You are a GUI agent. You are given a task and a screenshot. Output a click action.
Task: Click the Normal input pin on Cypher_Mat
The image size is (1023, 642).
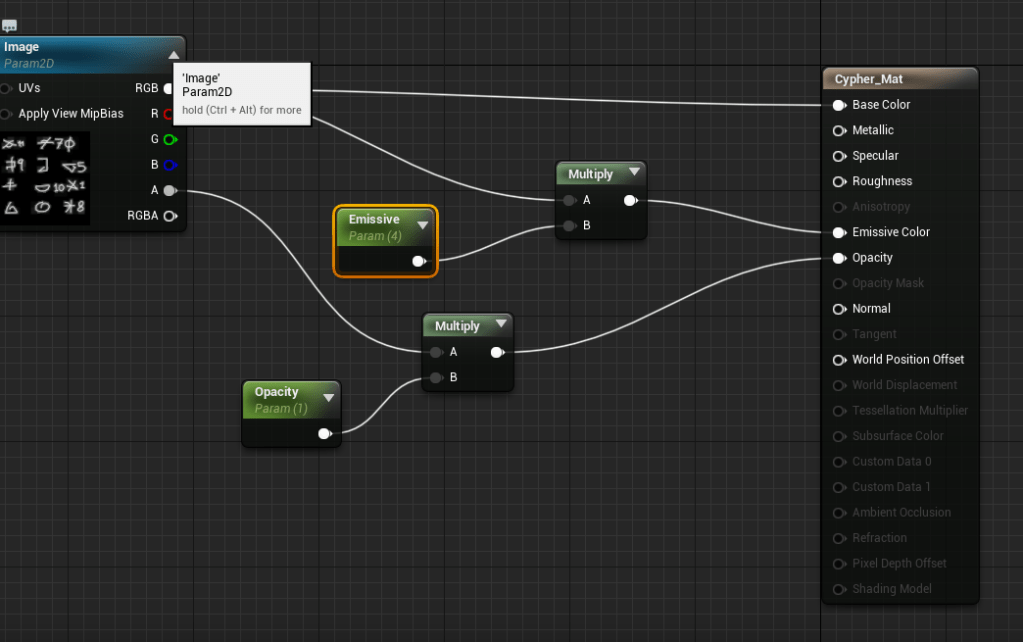[839, 309]
